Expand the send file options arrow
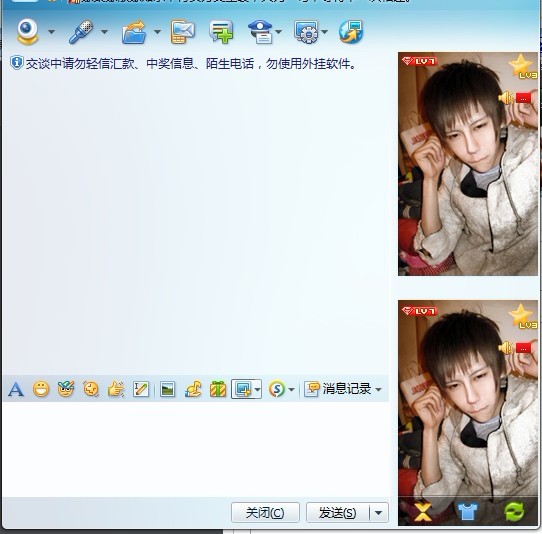 pyautogui.click(x=157, y=32)
